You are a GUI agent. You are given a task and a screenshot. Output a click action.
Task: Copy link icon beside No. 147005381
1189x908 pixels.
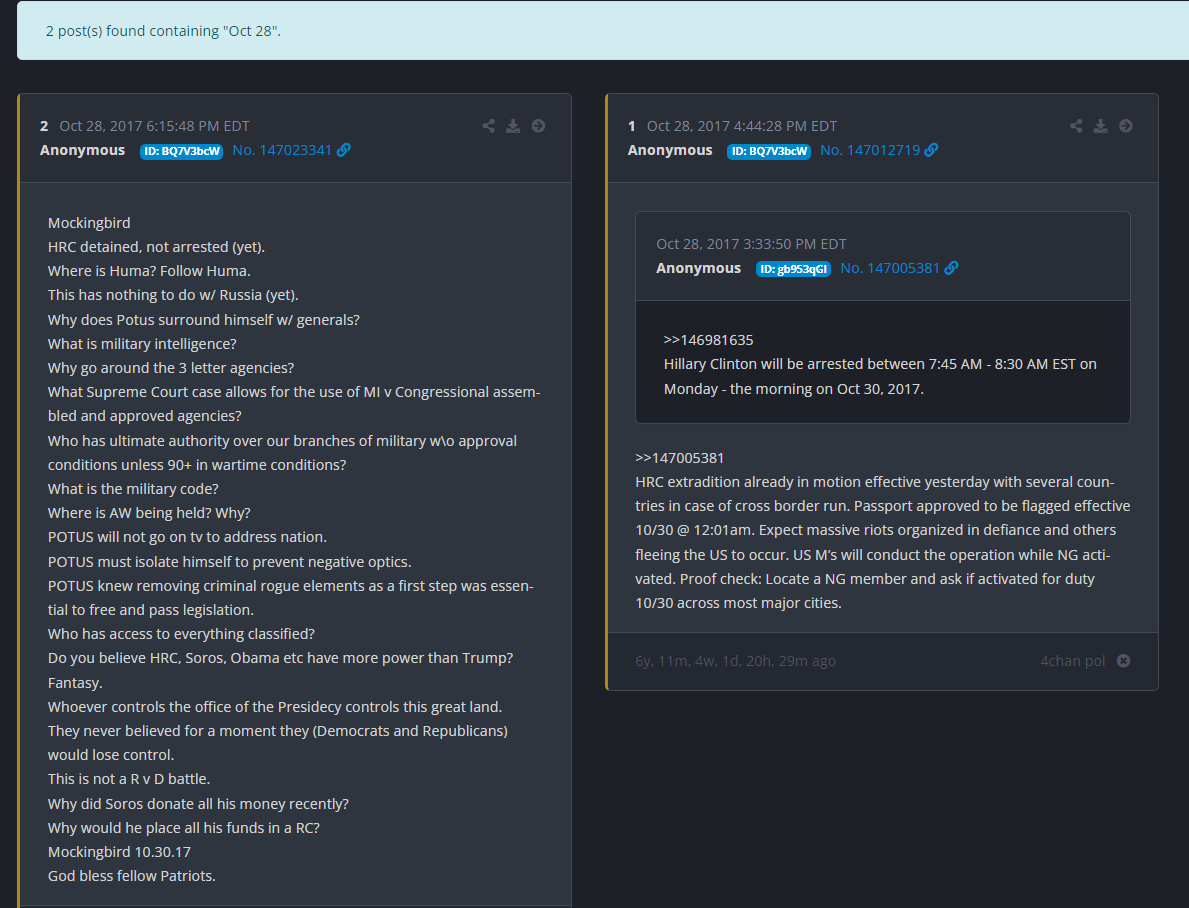[x=952, y=268]
